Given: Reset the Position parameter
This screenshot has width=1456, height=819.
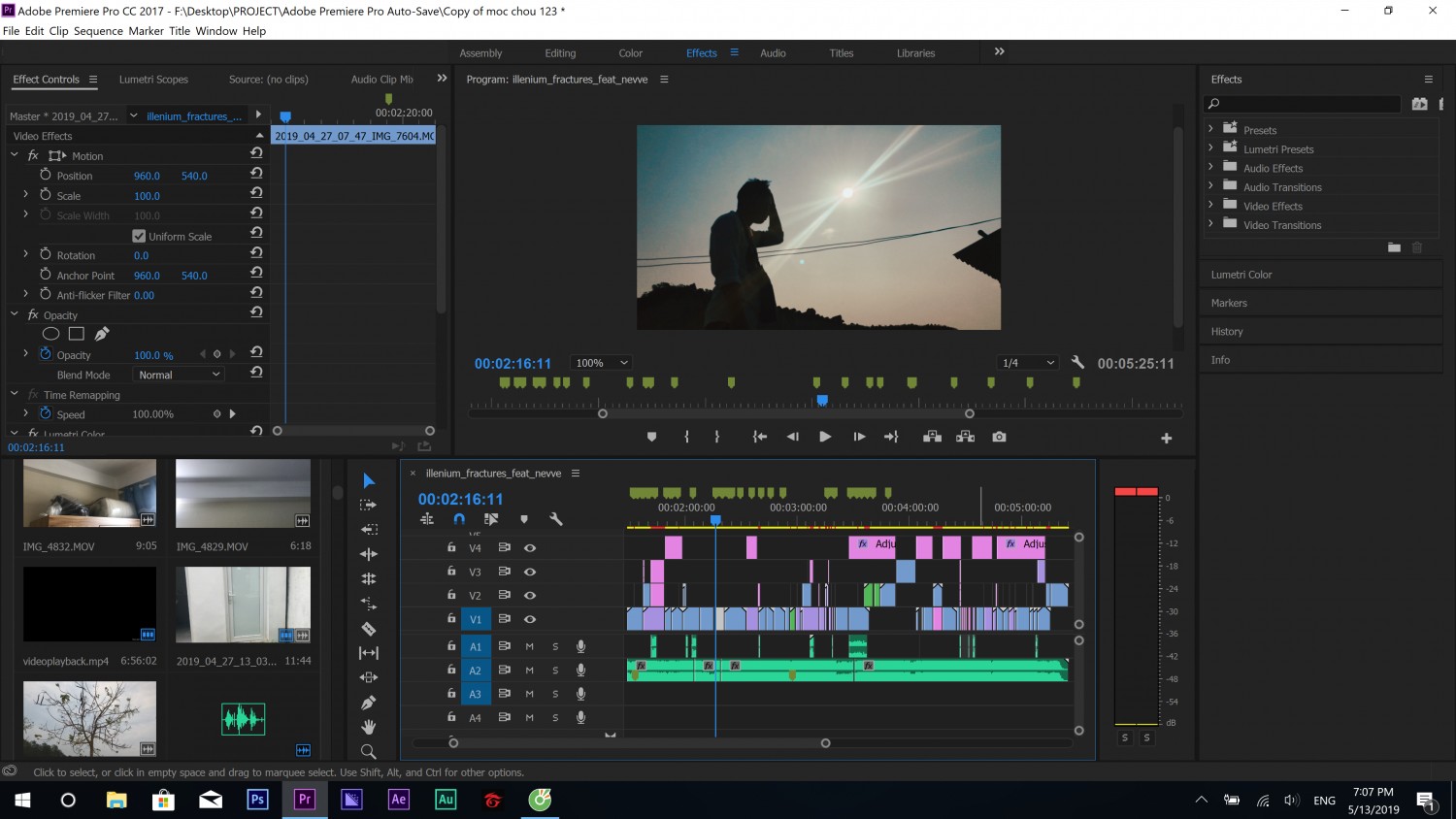Looking at the screenshot, I should click(x=256, y=173).
